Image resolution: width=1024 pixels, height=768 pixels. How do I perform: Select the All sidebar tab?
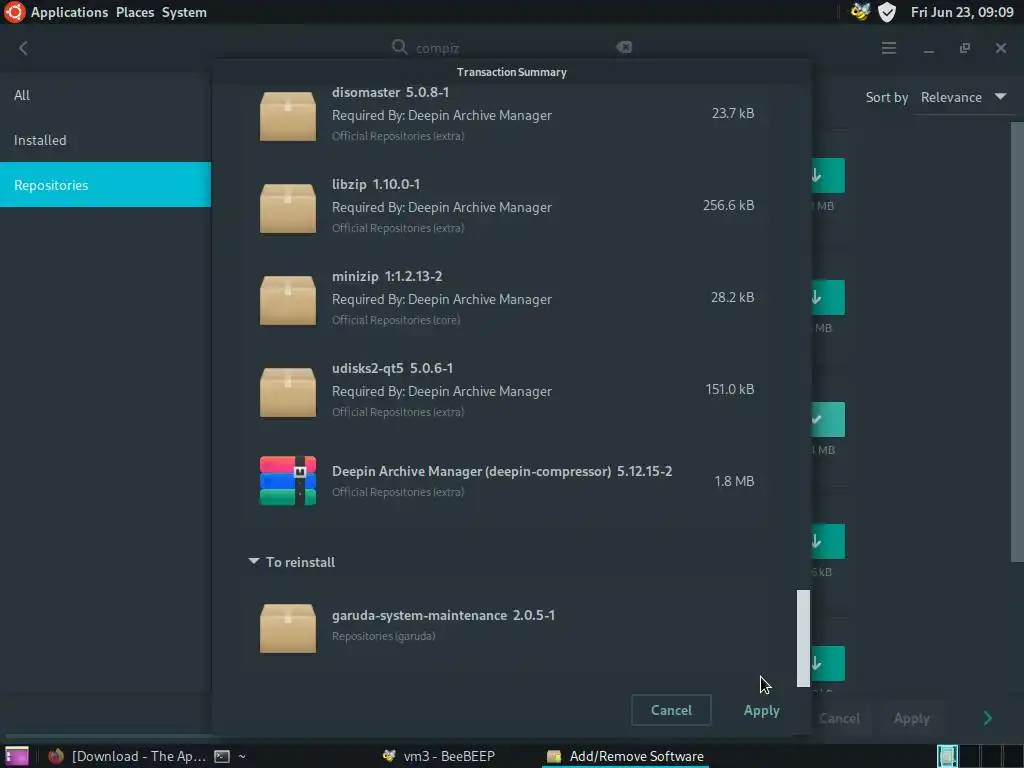pos(105,95)
